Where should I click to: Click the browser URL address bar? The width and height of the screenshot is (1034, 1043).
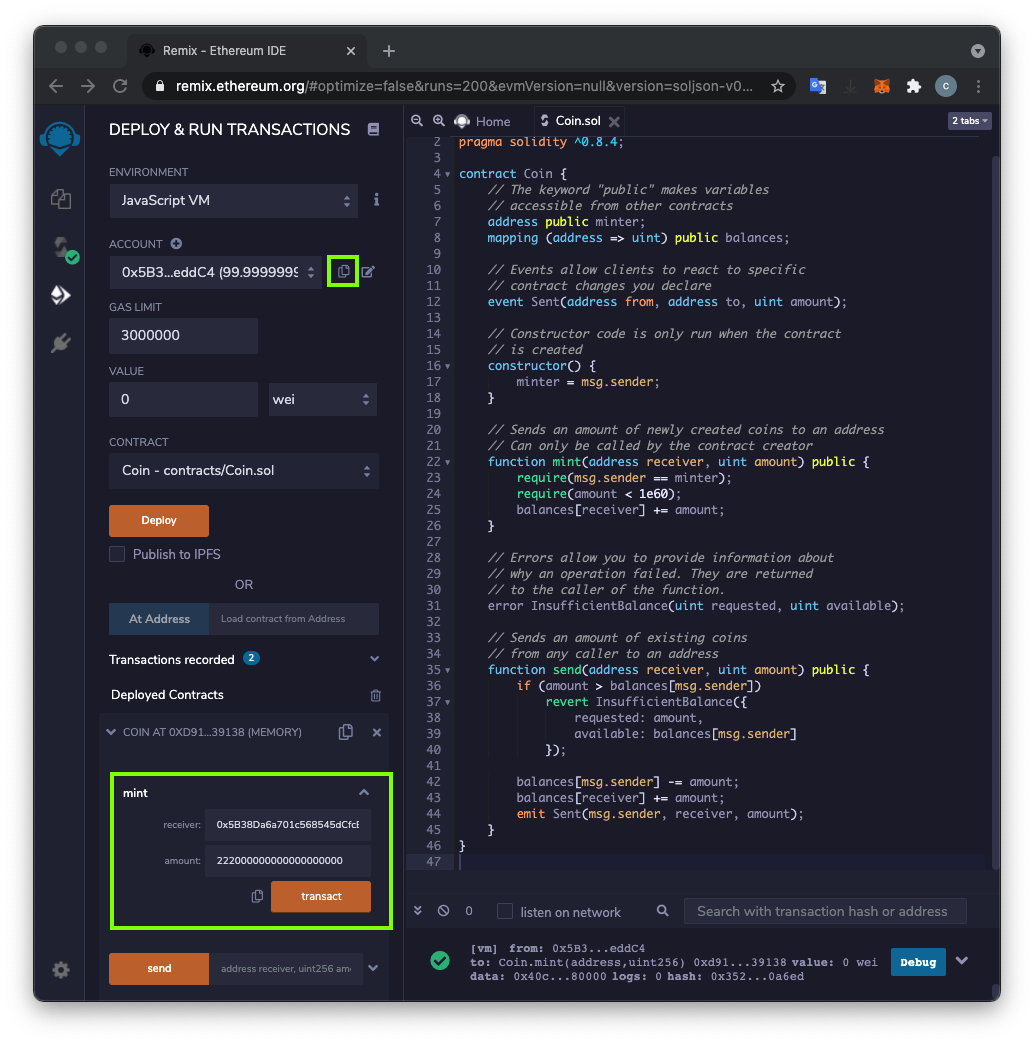(x=463, y=86)
